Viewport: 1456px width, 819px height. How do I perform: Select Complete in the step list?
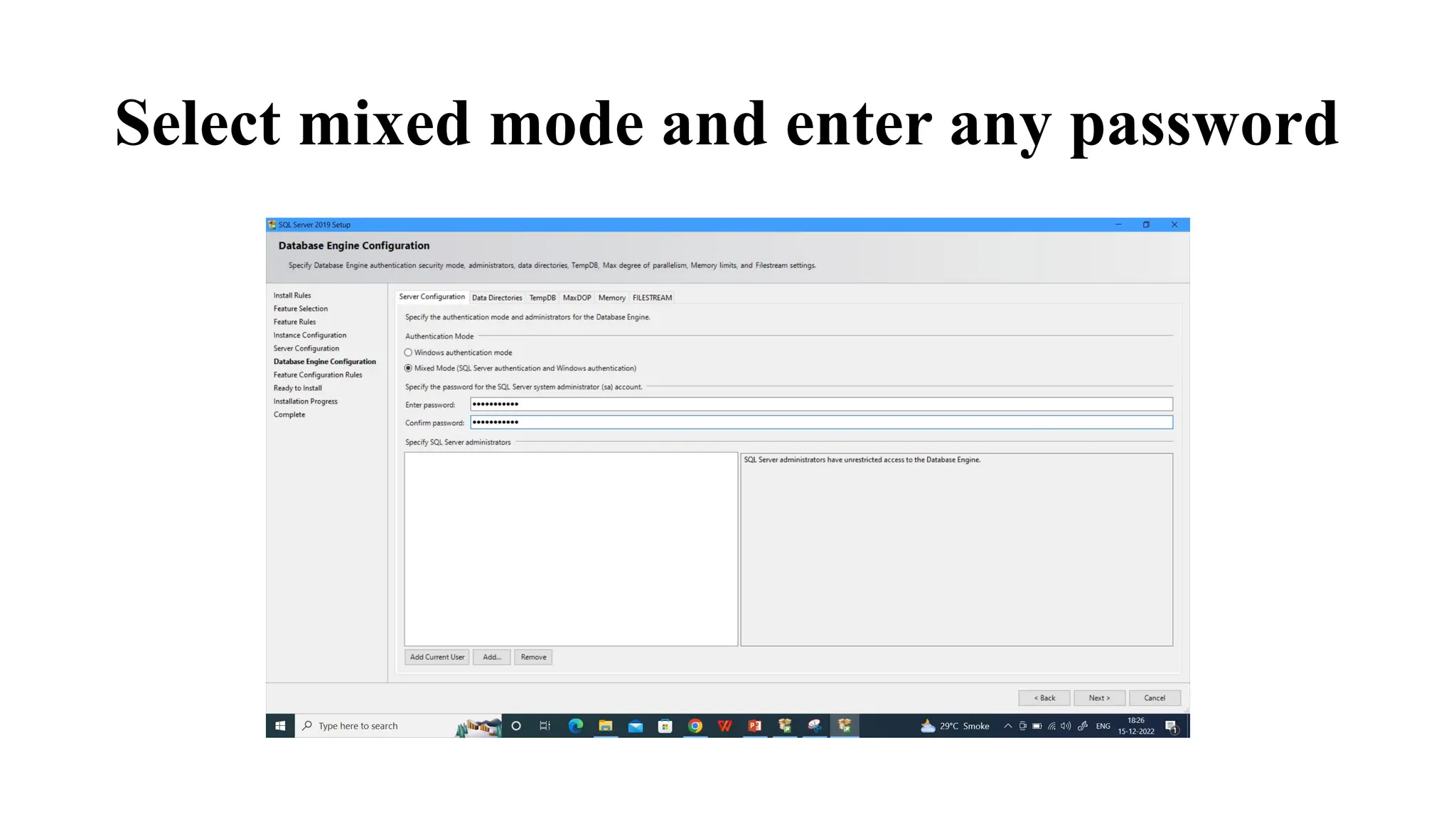(x=289, y=415)
